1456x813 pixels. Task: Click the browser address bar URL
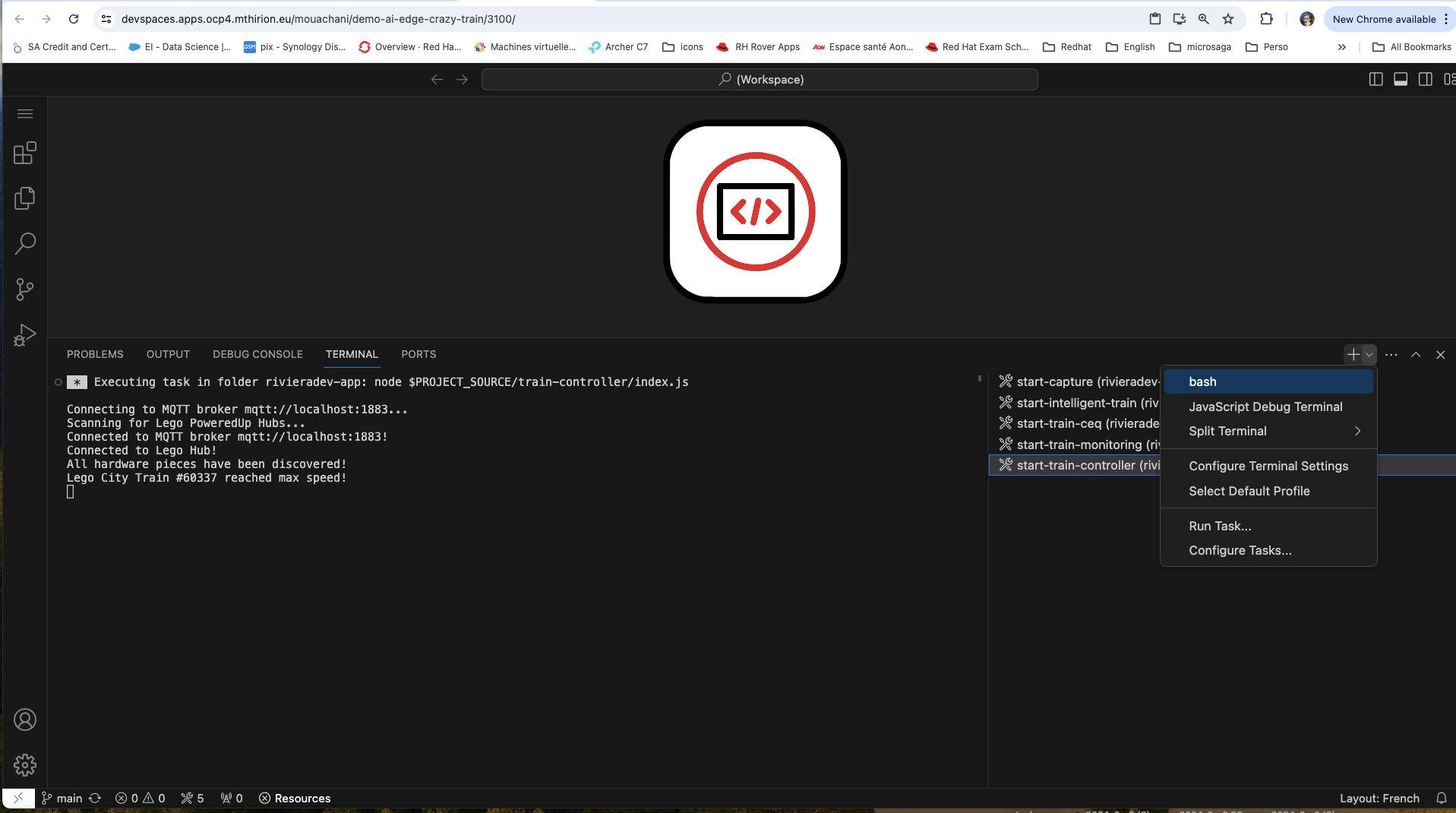pos(318,19)
